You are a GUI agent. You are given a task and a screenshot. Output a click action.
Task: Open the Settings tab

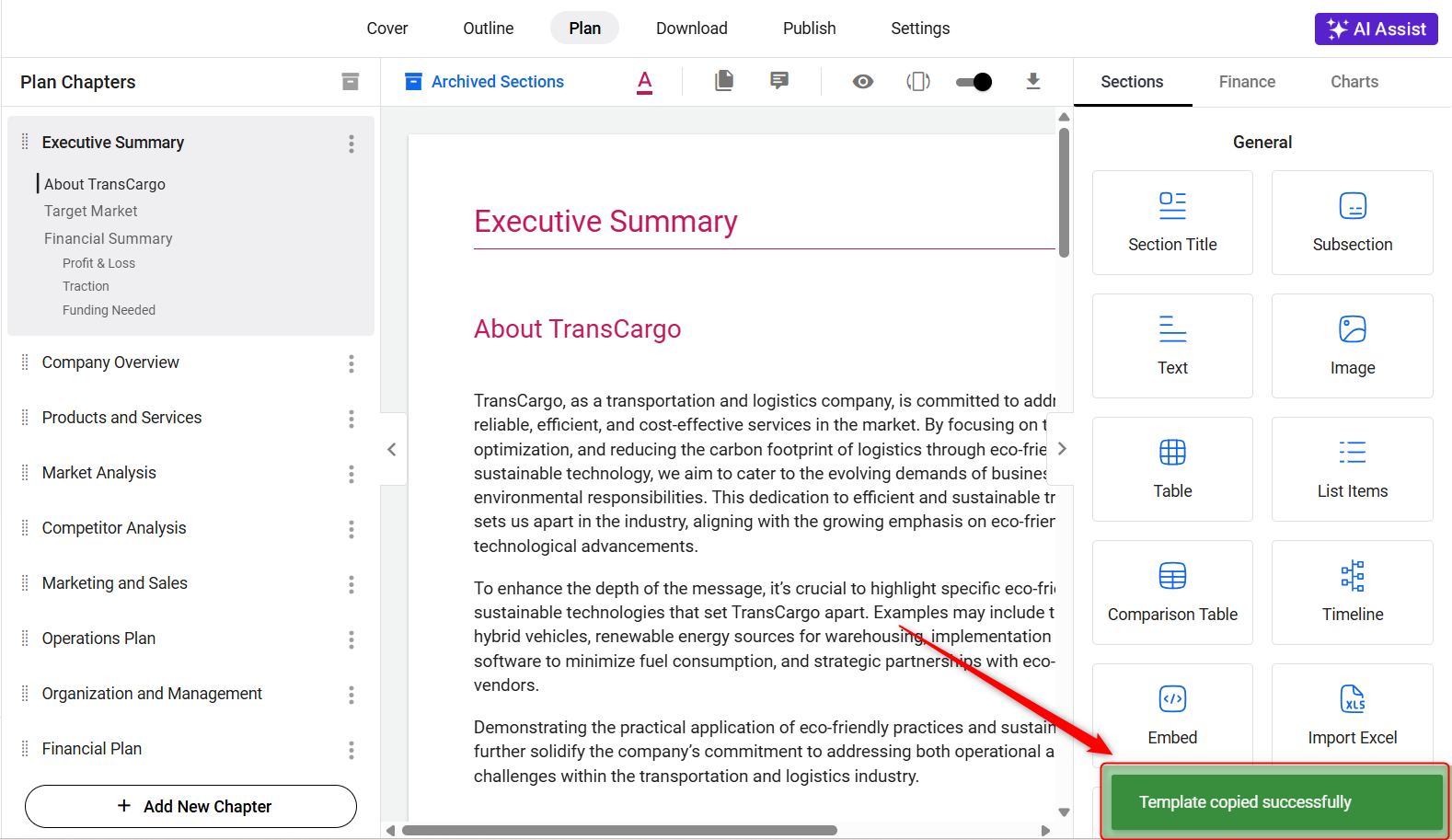click(x=920, y=29)
